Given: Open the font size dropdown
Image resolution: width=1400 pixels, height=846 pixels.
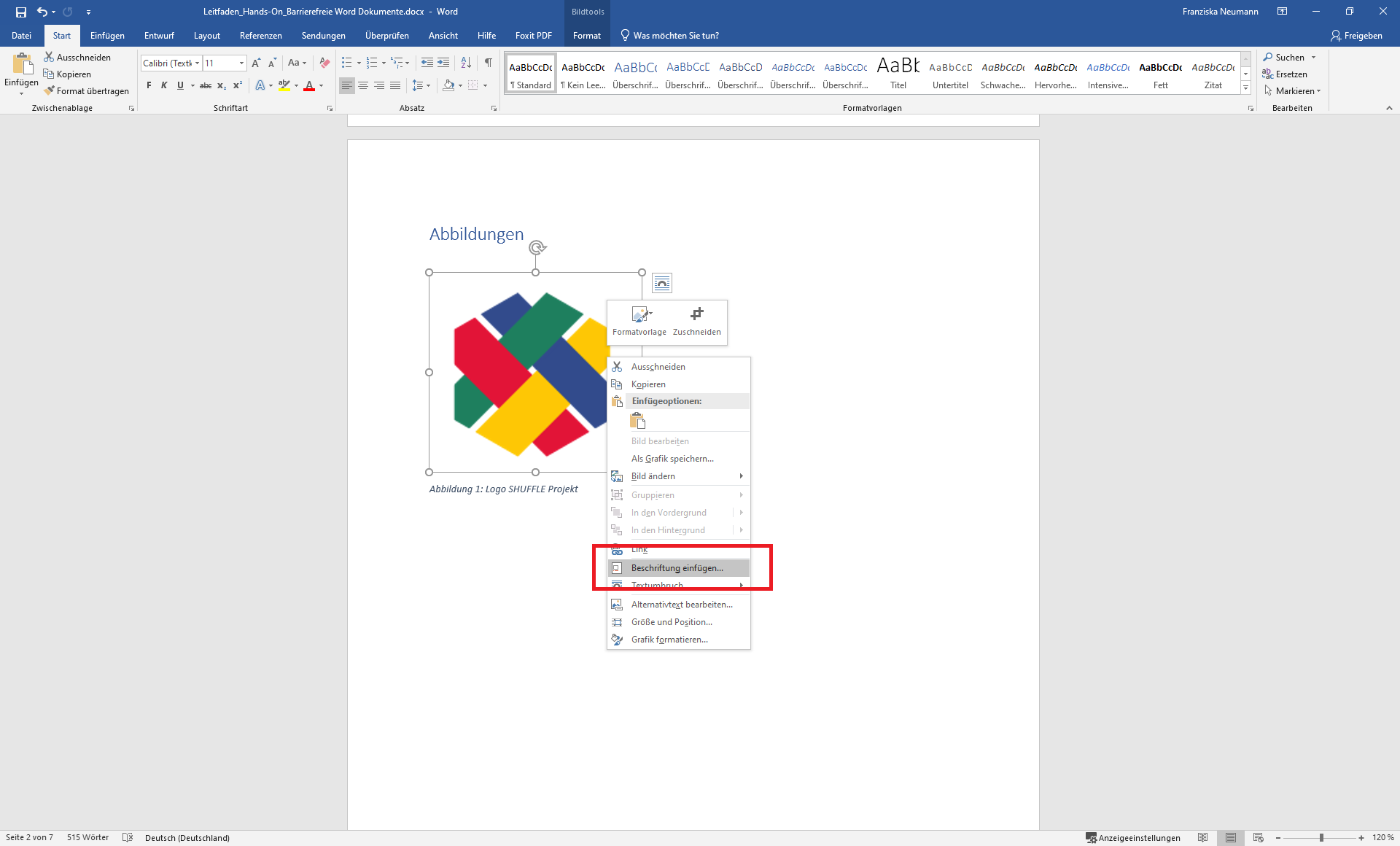Looking at the screenshot, I should point(241,63).
